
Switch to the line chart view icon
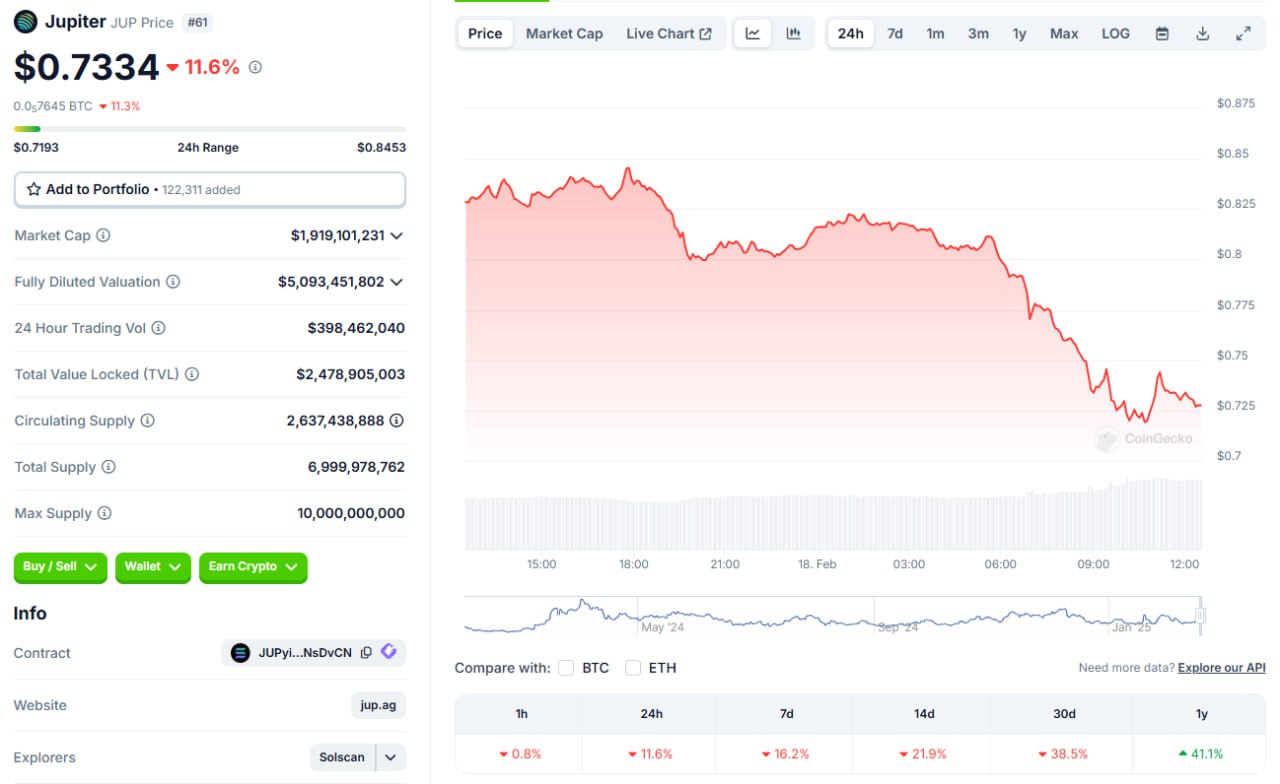tap(753, 33)
